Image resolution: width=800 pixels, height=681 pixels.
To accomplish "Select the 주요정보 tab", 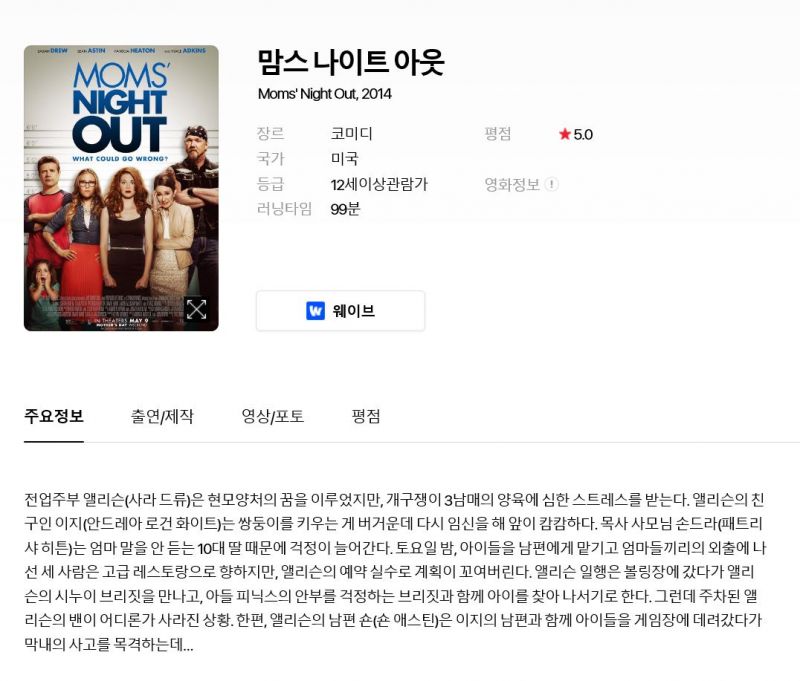I will tap(54, 416).
